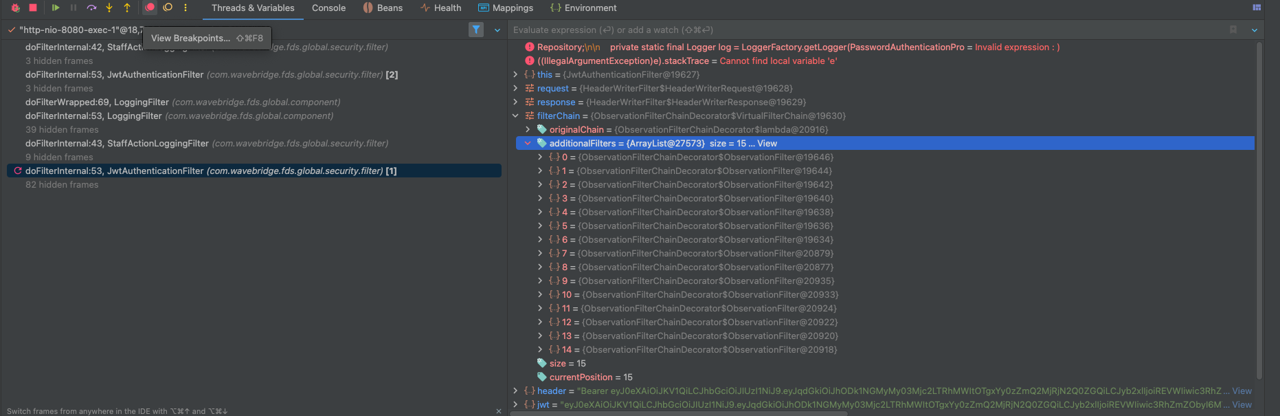Viewport: 1280px width, 416px height.
Task: Stop the debugging session
Action: point(33,8)
